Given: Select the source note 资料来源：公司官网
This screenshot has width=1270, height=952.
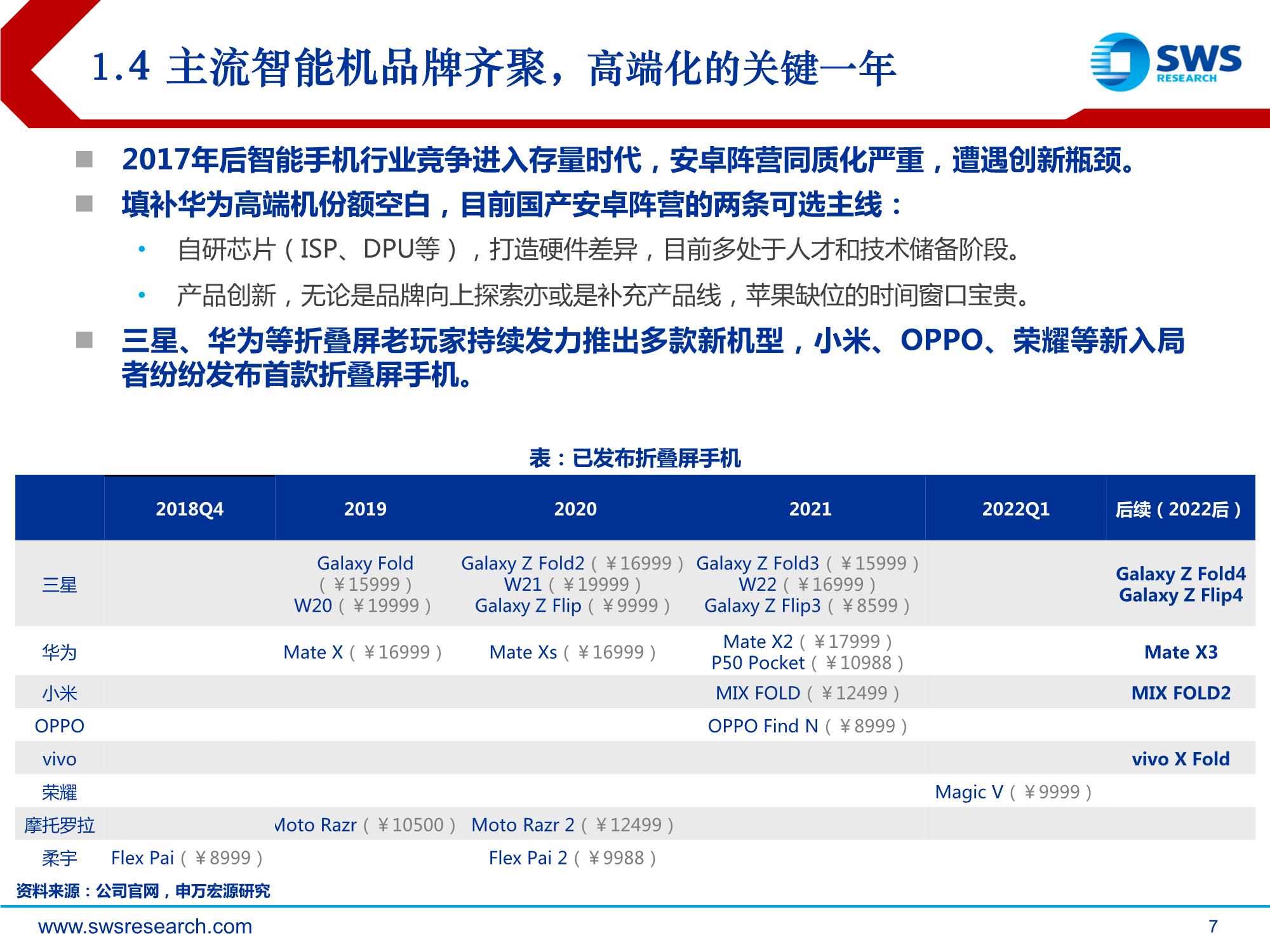Looking at the screenshot, I should pos(144,891).
